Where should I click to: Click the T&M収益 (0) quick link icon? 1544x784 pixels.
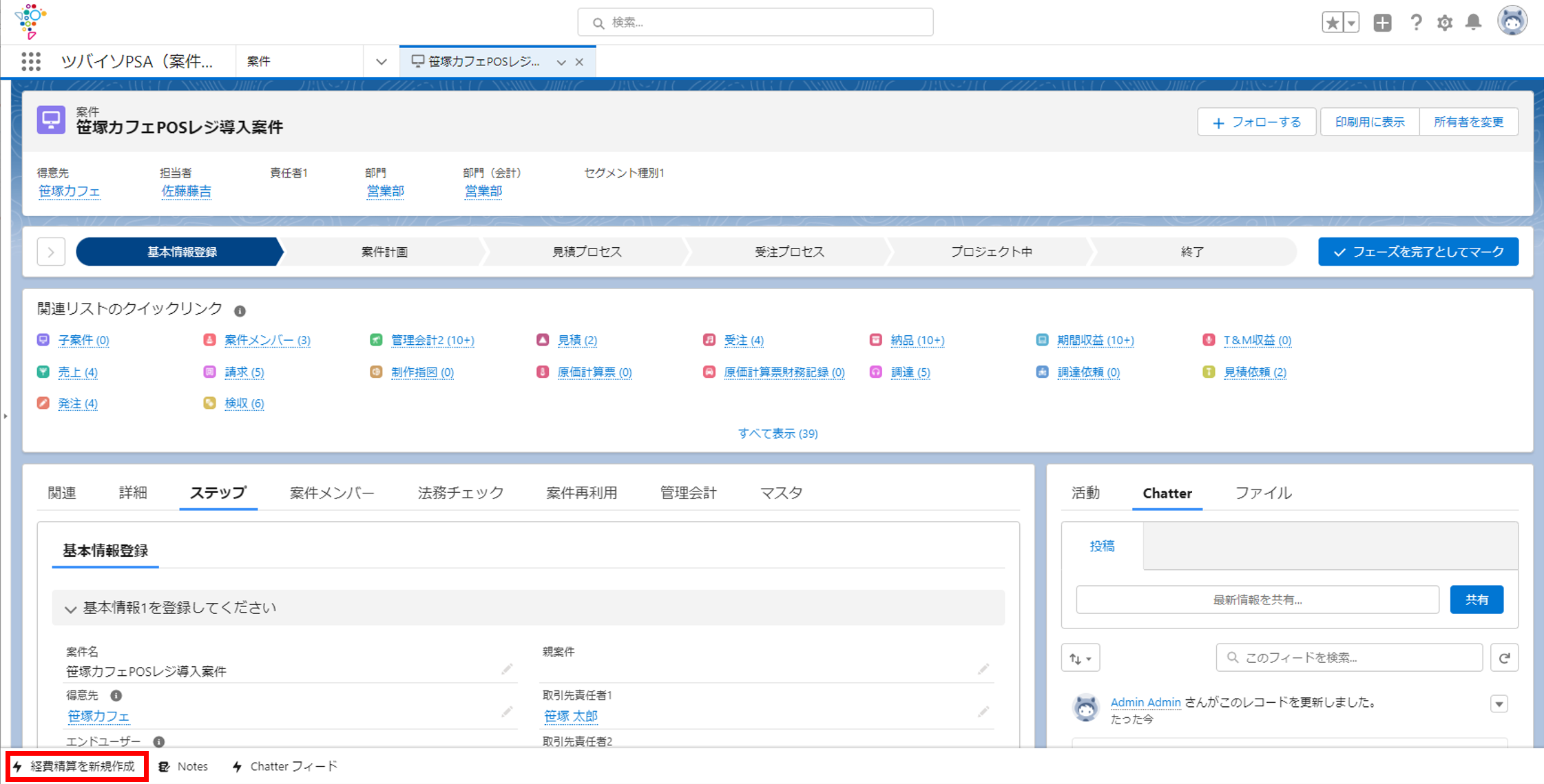[x=1209, y=340]
